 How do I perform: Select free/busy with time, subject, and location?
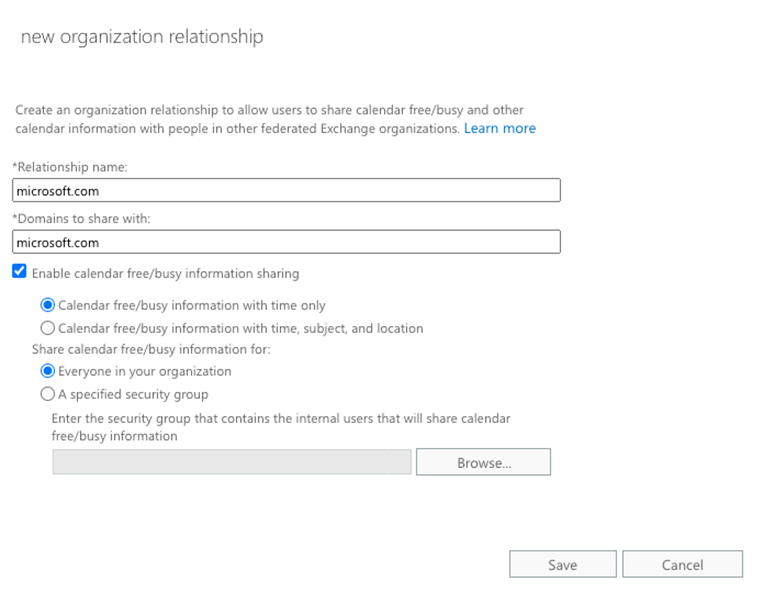47,328
